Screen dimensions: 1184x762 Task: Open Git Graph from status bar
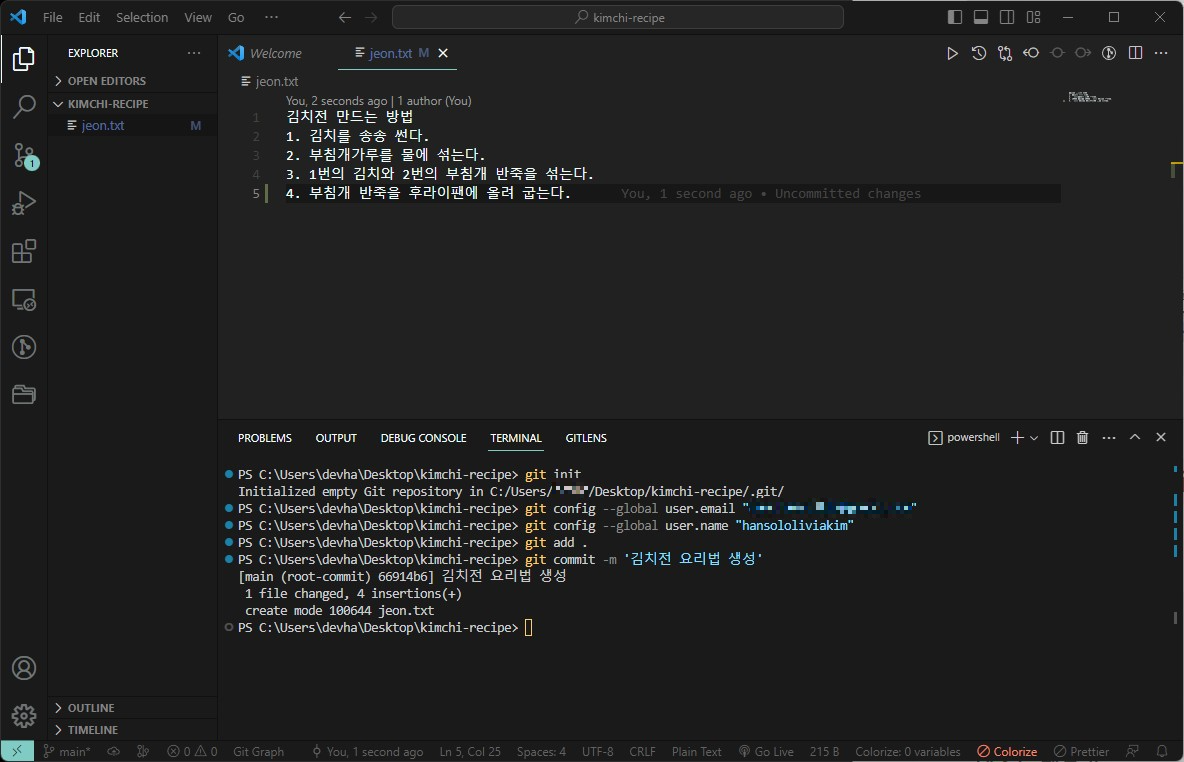point(258,751)
